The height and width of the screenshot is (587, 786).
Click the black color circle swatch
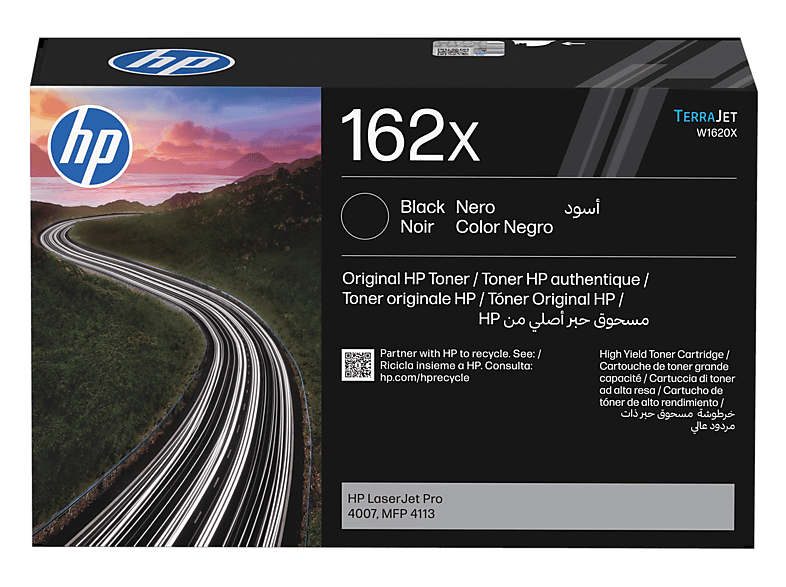coord(364,216)
